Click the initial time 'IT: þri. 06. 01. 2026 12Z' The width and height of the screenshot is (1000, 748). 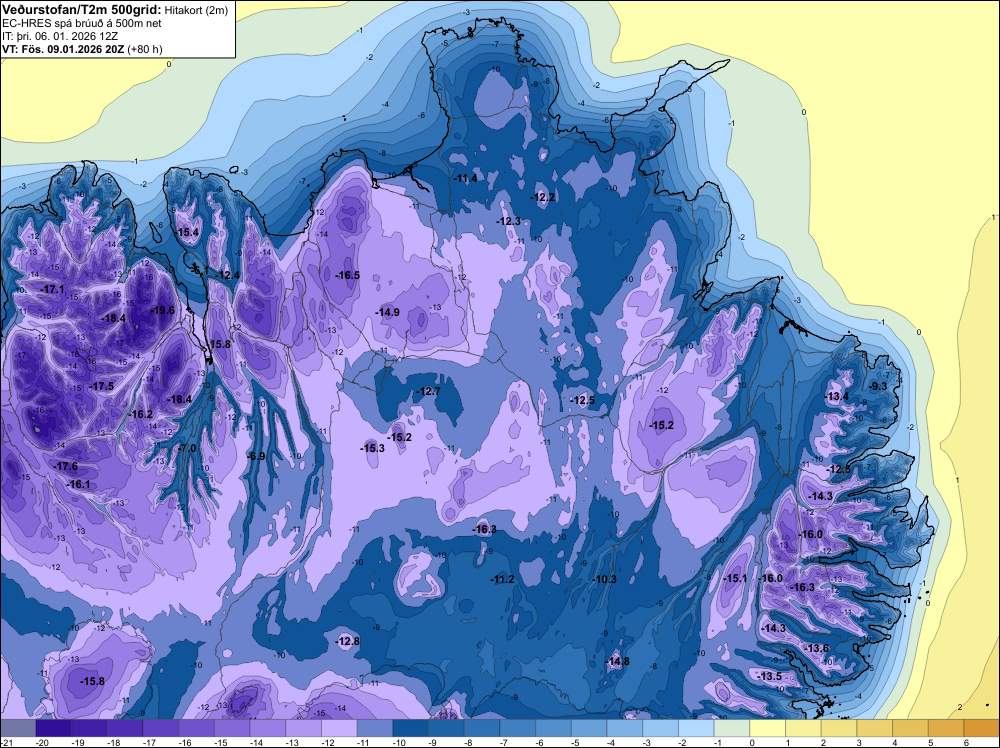point(59,36)
